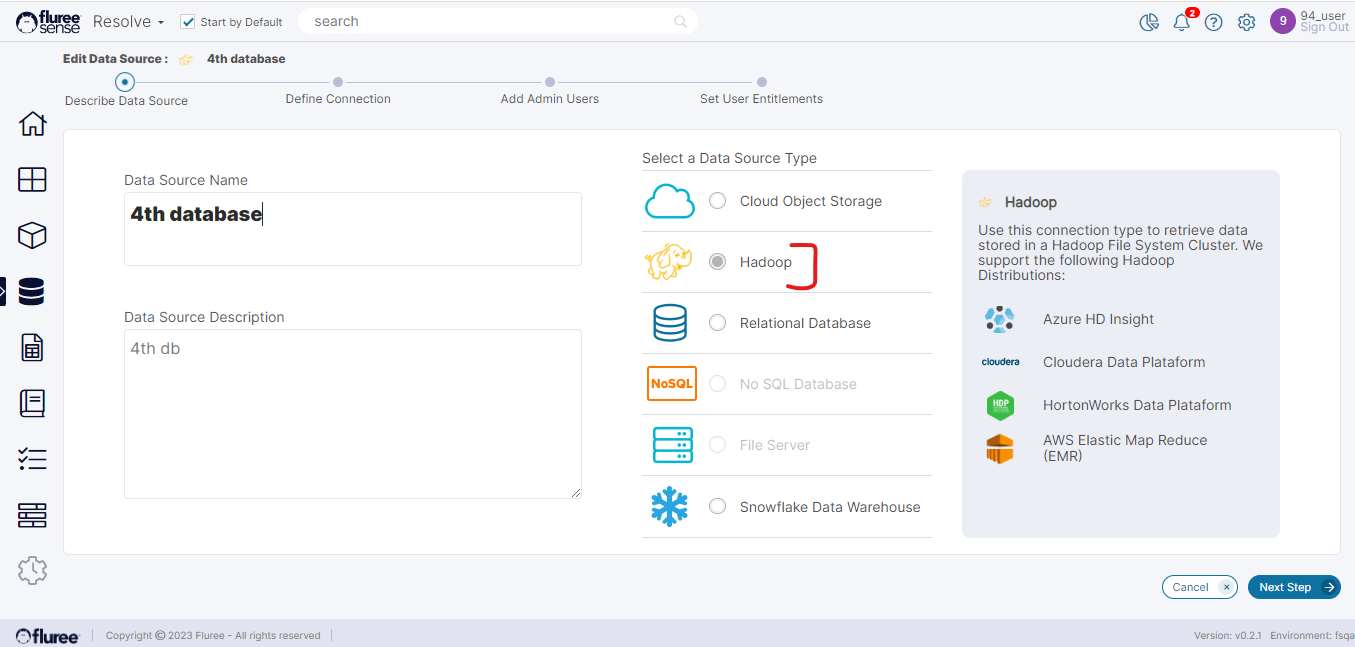Click the help question mark icon

click(x=1214, y=22)
